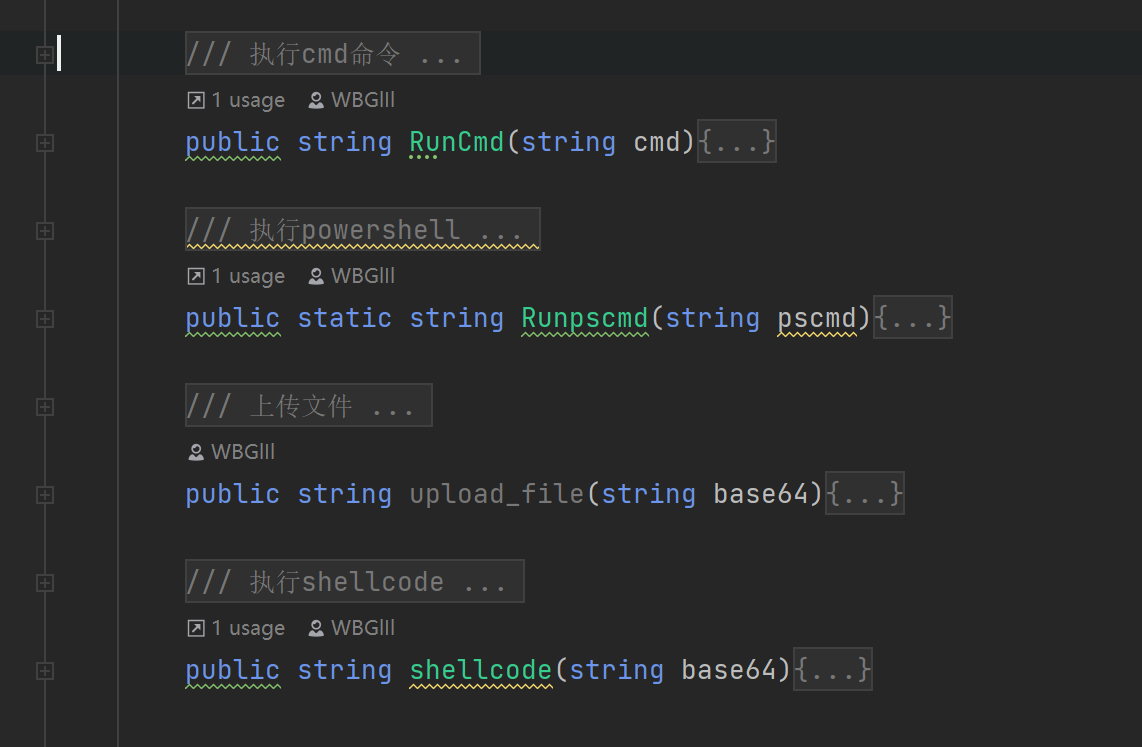Expand the 执行shellcode comment fold in gutter

[x=44, y=583]
